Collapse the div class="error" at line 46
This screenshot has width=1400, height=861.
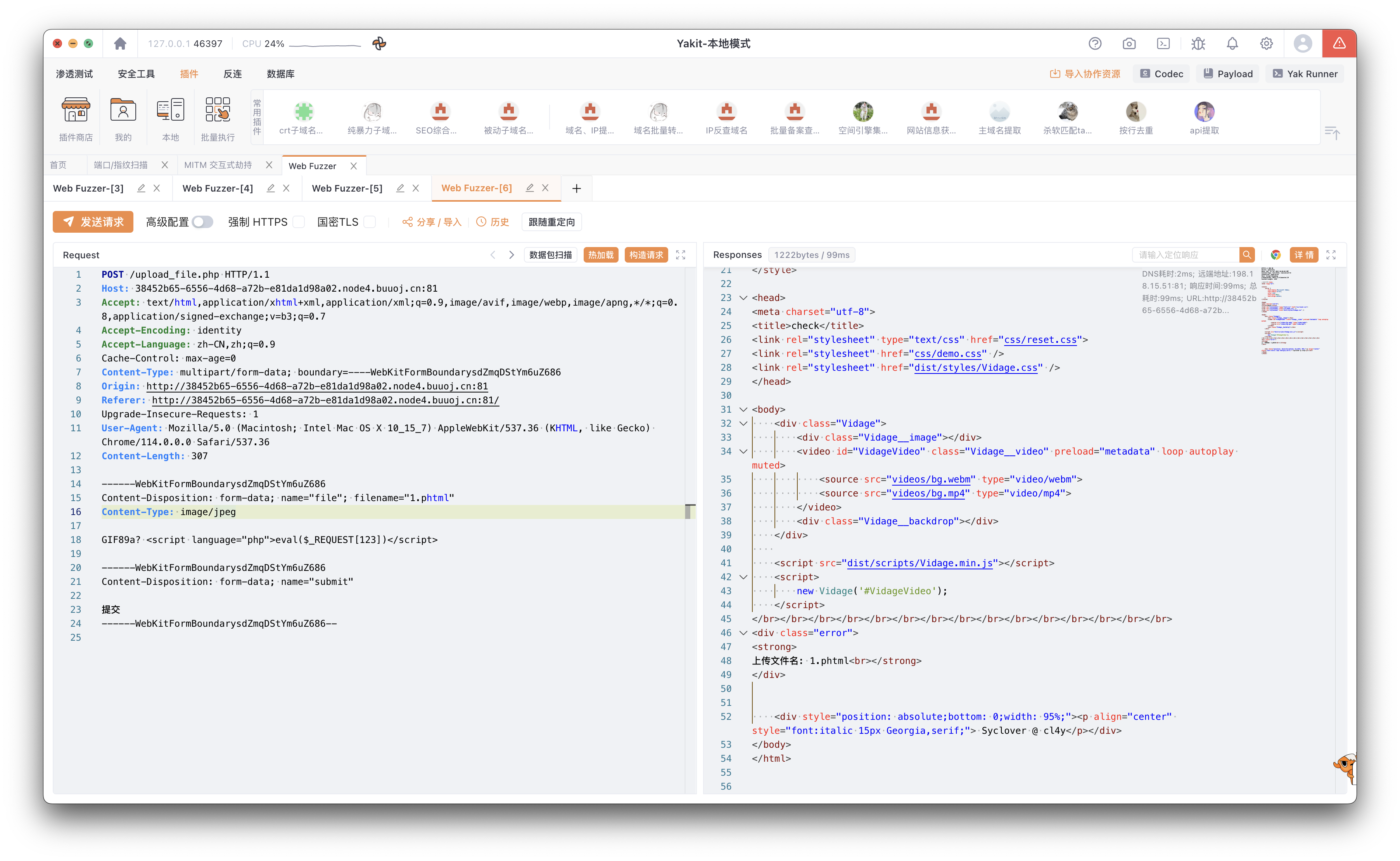(743, 633)
